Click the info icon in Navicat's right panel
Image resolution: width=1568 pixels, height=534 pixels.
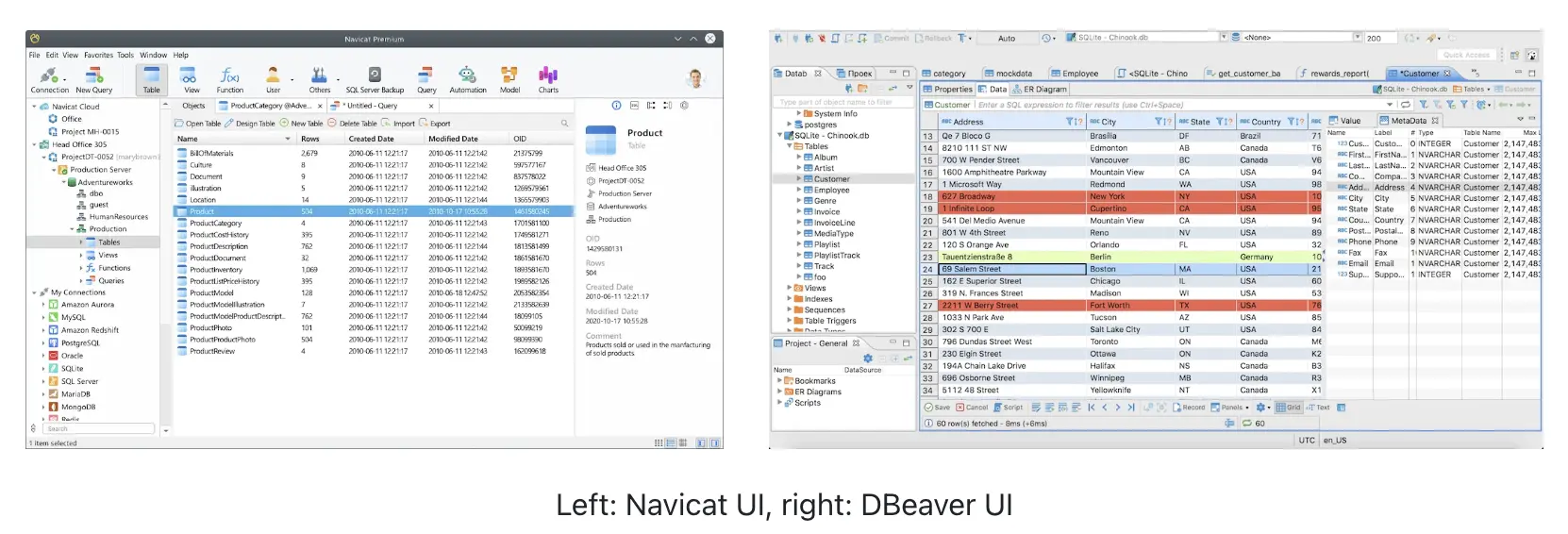616,106
